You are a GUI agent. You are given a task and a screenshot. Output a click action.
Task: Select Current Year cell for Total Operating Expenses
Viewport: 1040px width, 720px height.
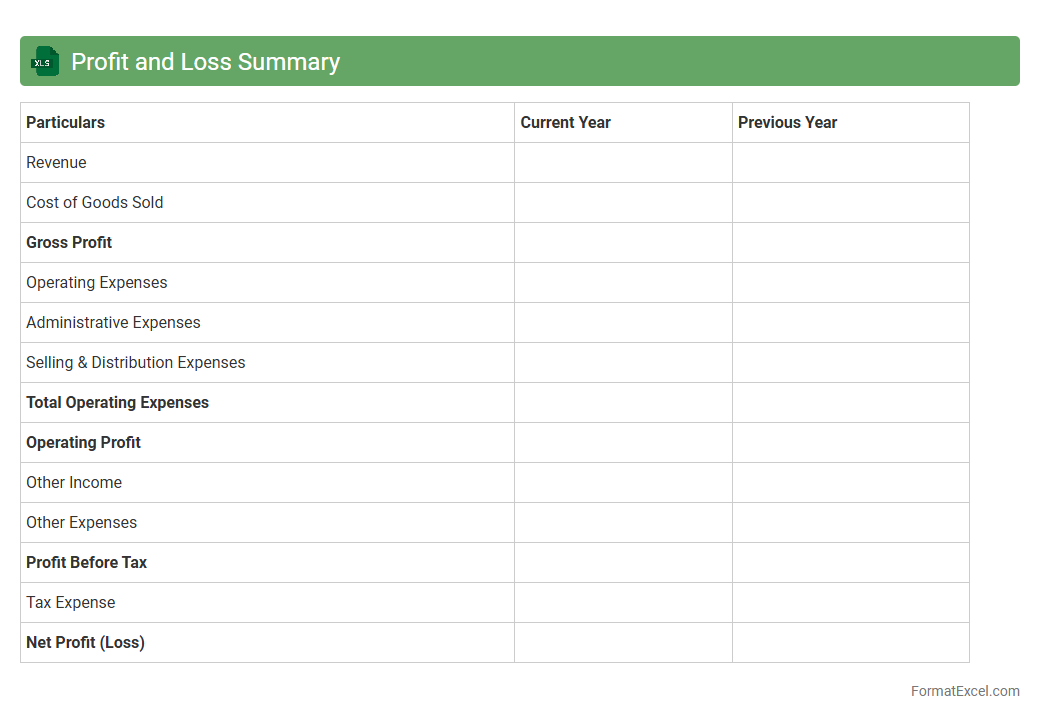(623, 403)
